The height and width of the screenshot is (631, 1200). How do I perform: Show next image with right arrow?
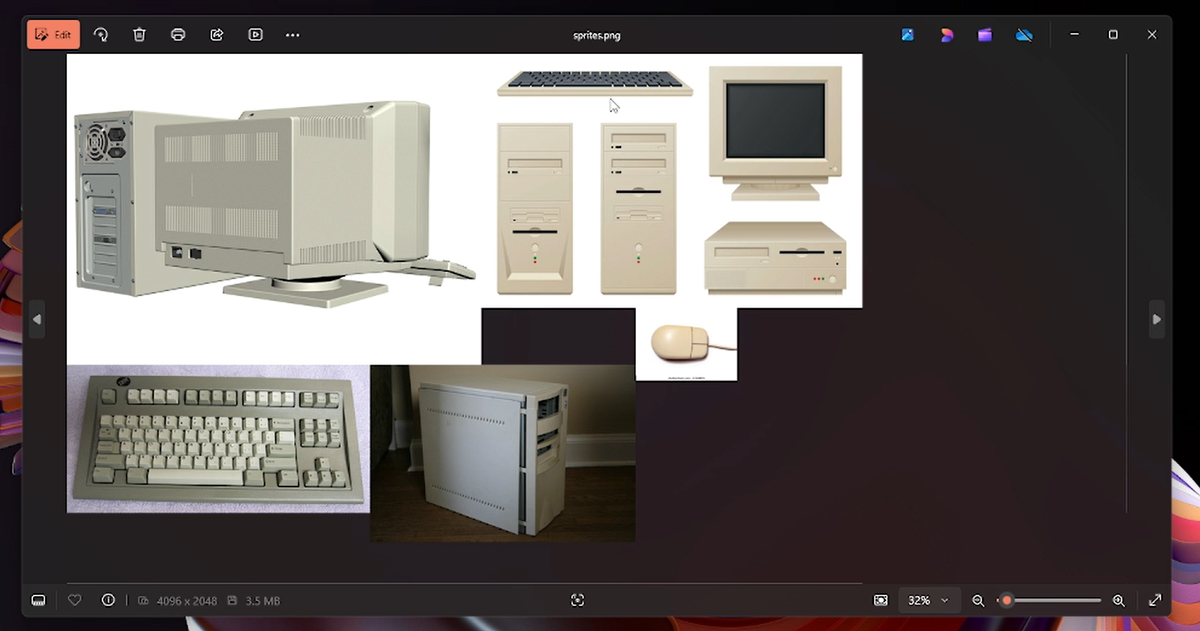(x=1157, y=319)
